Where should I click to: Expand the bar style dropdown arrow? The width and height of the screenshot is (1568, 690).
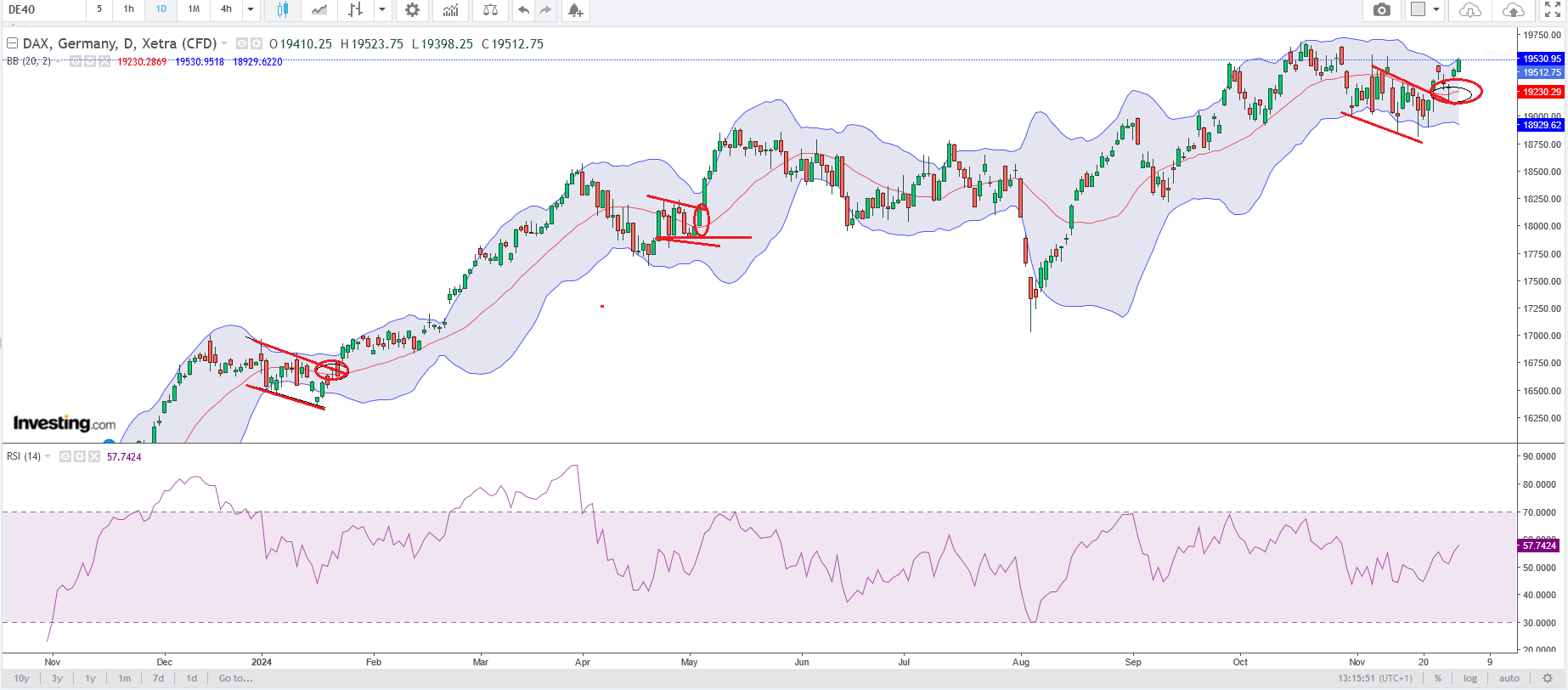[382, 10]
